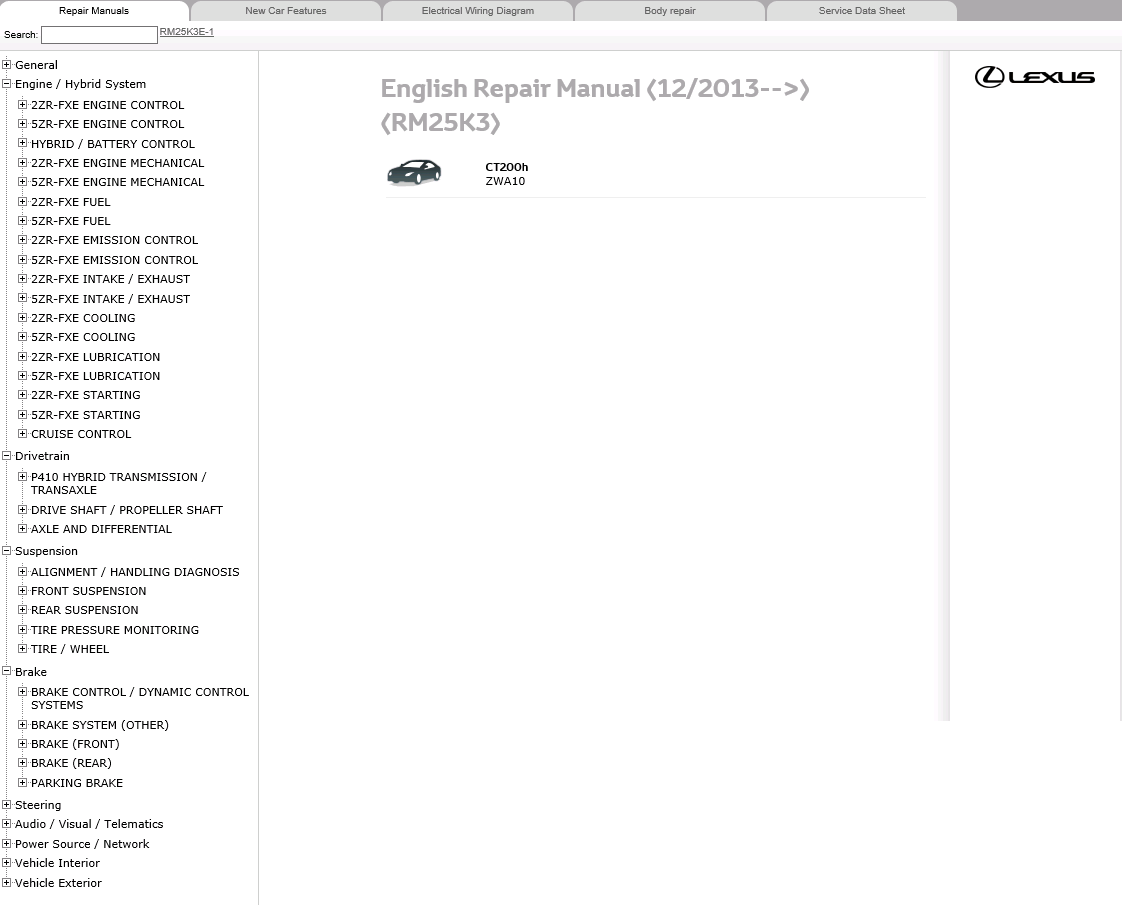The height and width of the screenshot is (905, 1122).
Task: Open the Body repair tab
Action: click(x=670, y=11)
